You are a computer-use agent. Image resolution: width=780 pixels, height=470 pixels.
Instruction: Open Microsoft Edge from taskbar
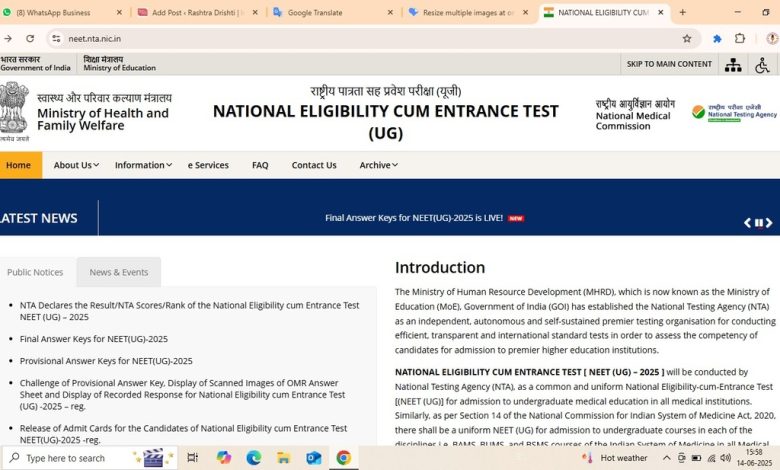(254, 458)
